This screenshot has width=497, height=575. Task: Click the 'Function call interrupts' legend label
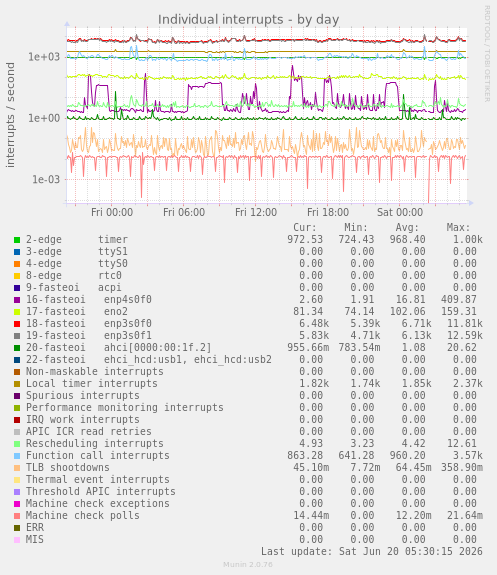point(98,456)
